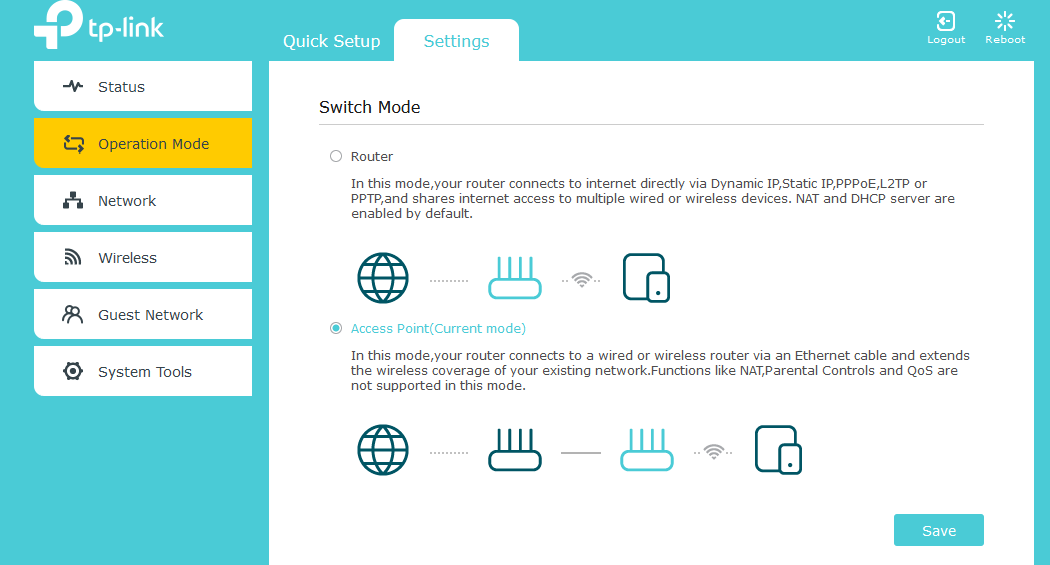1050x565 pixels.
Task: Click the System Tools gear icon
Action: [x=73, y=372]
